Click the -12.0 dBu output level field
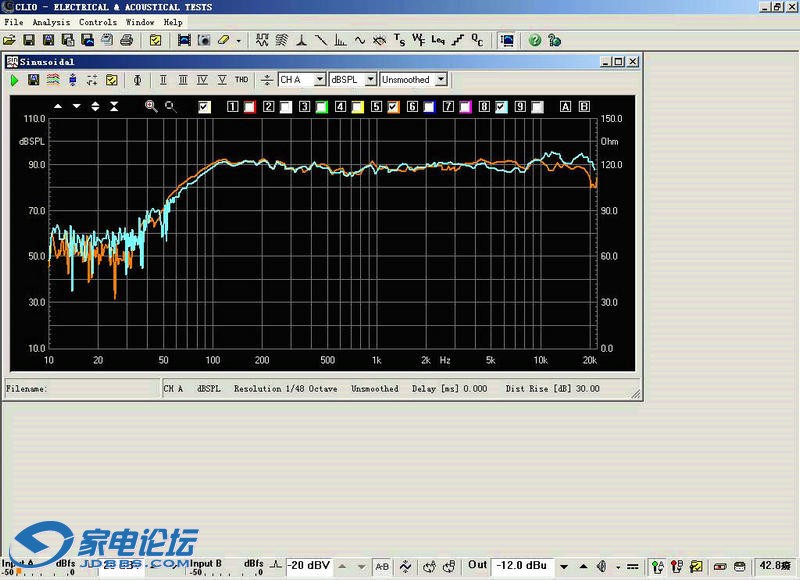800x580 pixels. 520,565
